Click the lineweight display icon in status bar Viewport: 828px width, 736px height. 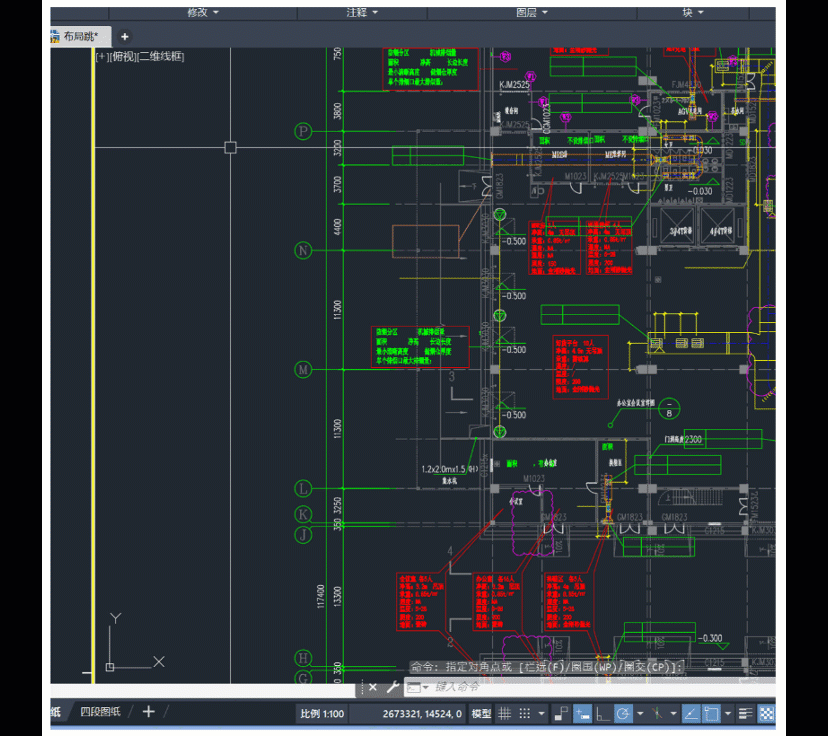tap(746, 713)
